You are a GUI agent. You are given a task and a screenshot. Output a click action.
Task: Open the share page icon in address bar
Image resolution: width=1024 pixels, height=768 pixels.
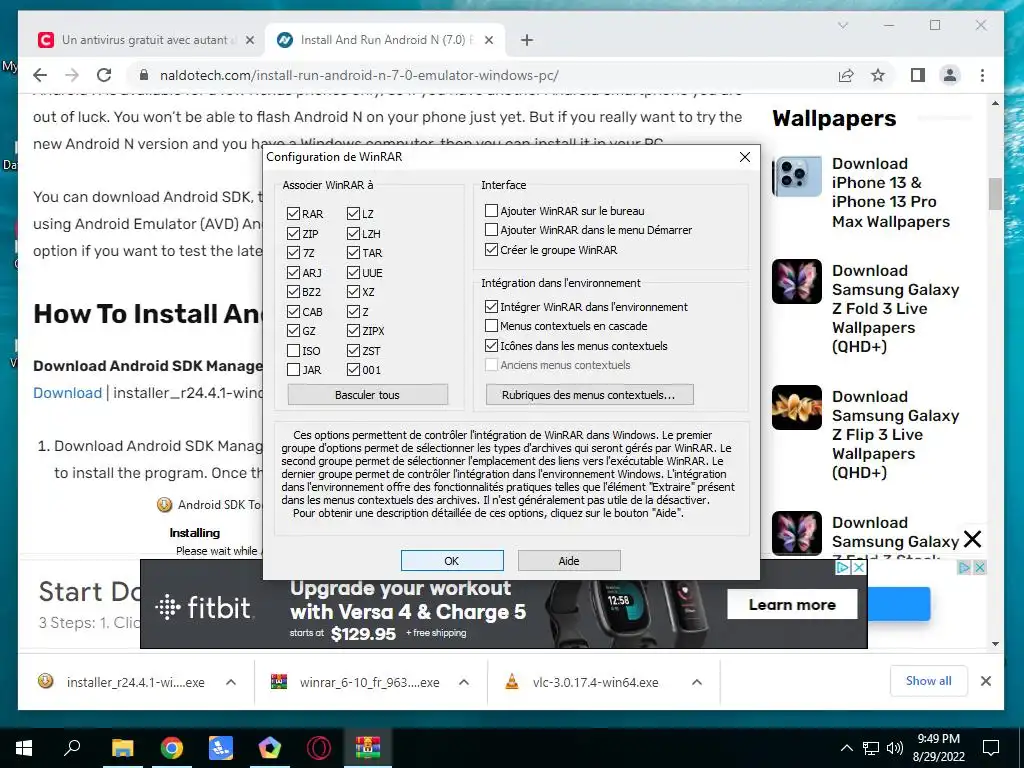[846, 75]
